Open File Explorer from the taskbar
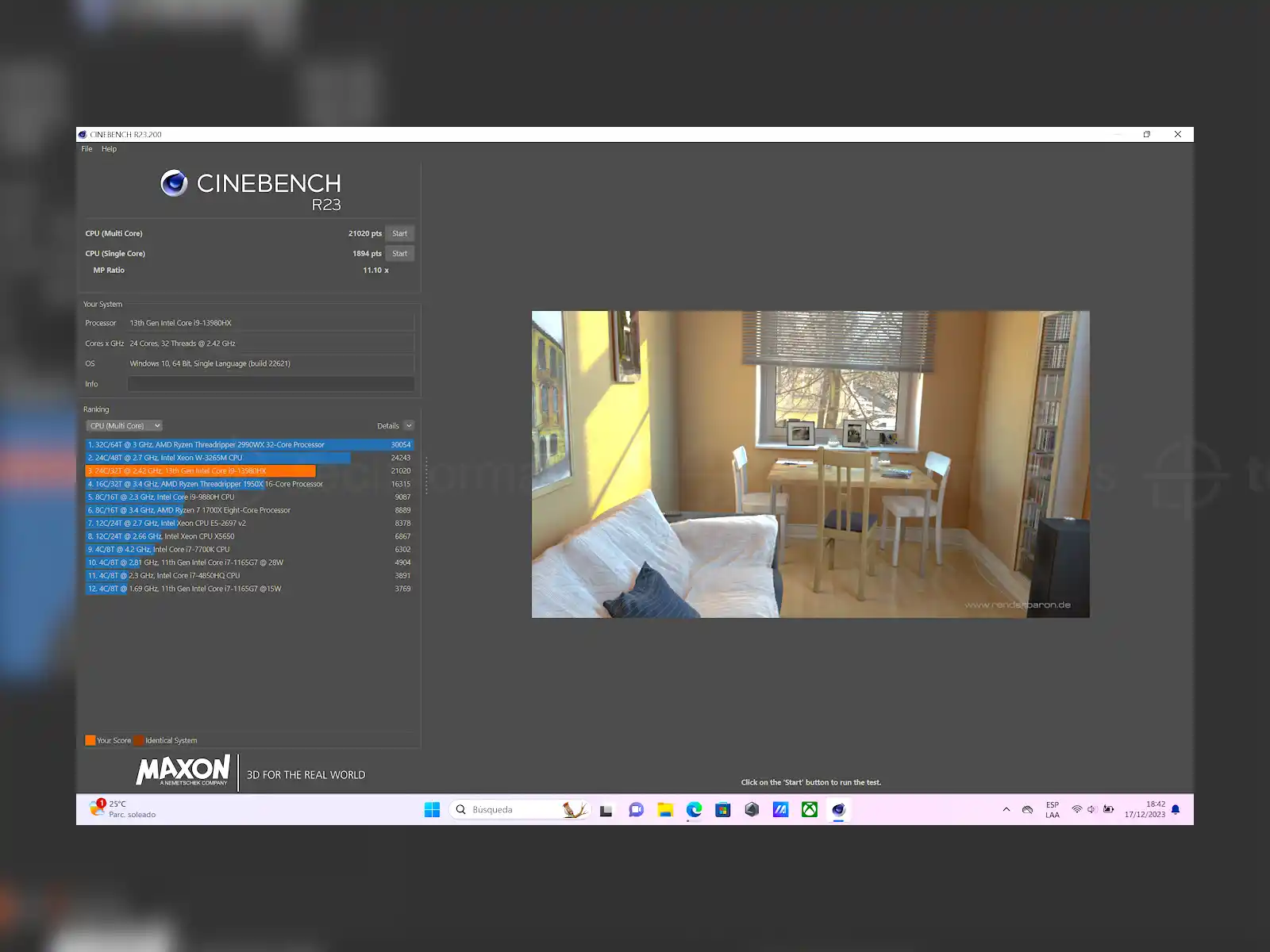Image resolution: width=1270 pixels, height=952 pixels. pos(665,809)
